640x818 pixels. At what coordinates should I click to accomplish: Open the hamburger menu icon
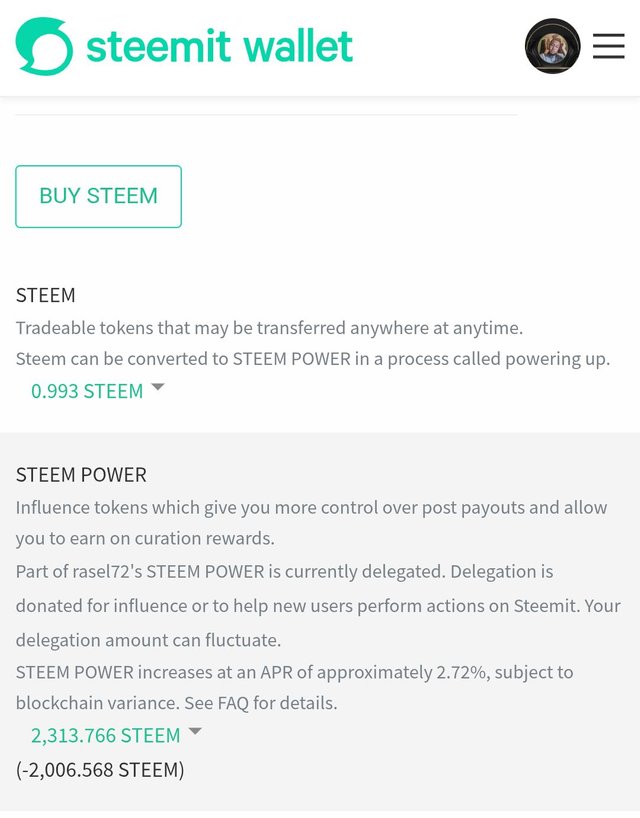(609, 46)
